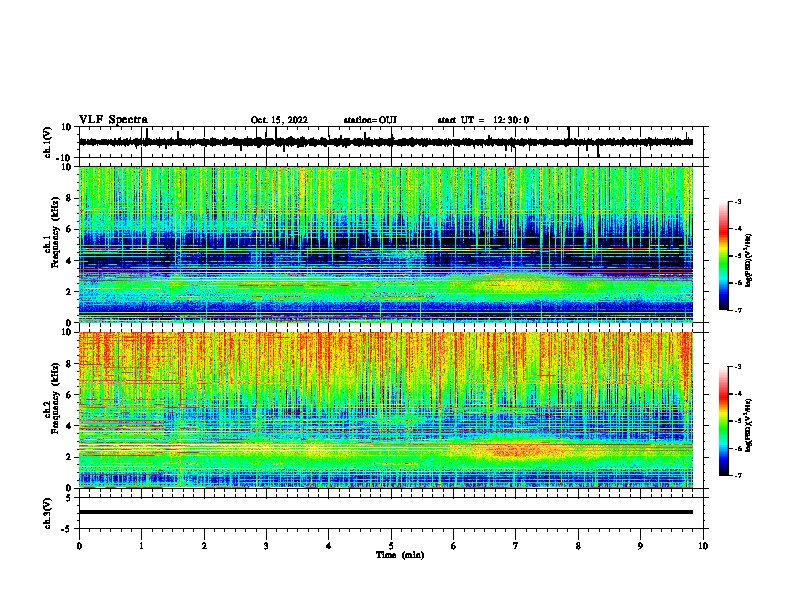Click ch.3 axis tick label "-5"
This screenshot has width=792, height=612.
click(68, 529)
